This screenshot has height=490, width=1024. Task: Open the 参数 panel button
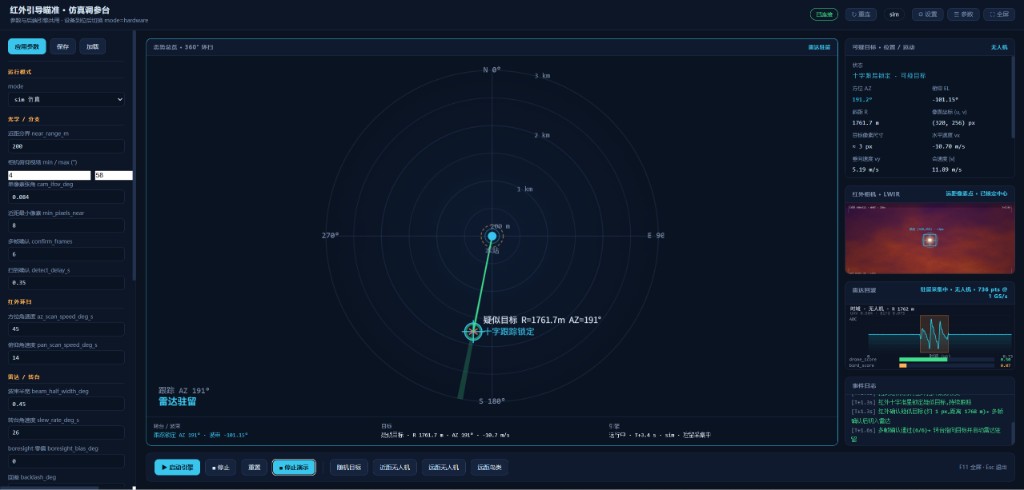pos(963,14)
